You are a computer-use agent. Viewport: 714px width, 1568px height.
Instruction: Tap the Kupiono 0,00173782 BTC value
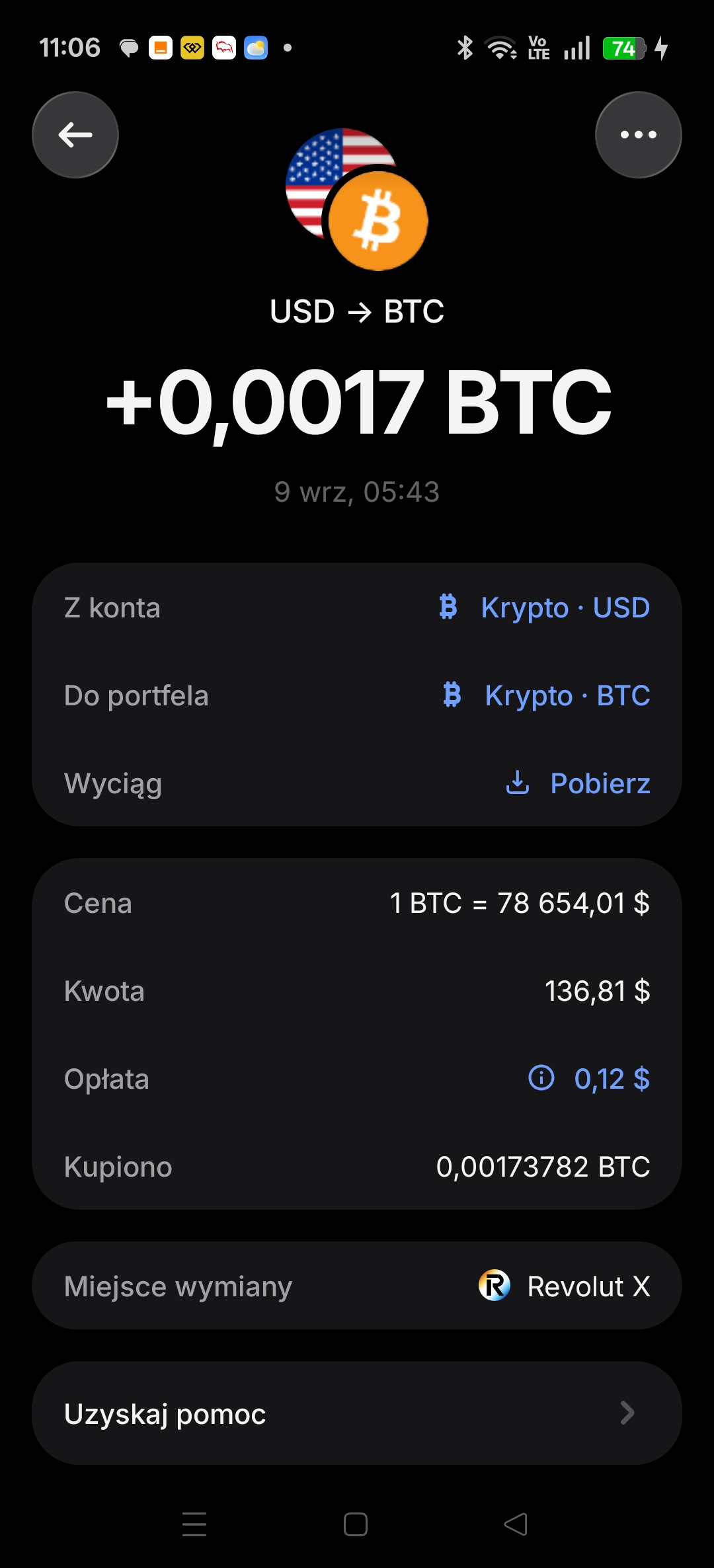[543, 1167]
